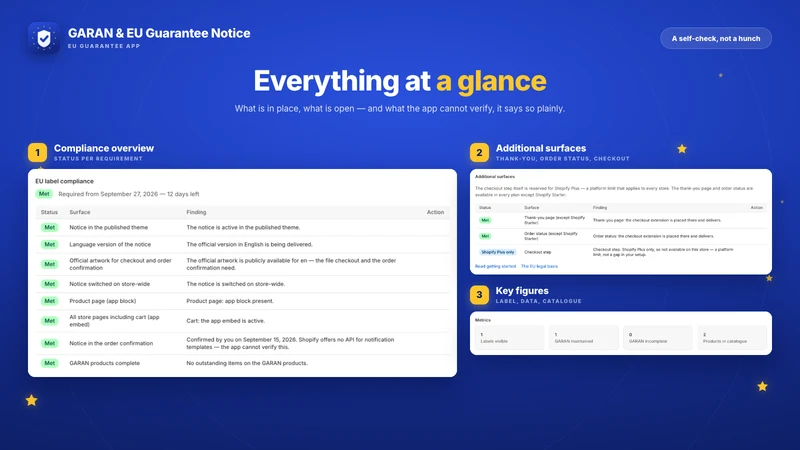Click 'The official version in English is being delivered.'
The image size is (800, 450).
[249, 244]
